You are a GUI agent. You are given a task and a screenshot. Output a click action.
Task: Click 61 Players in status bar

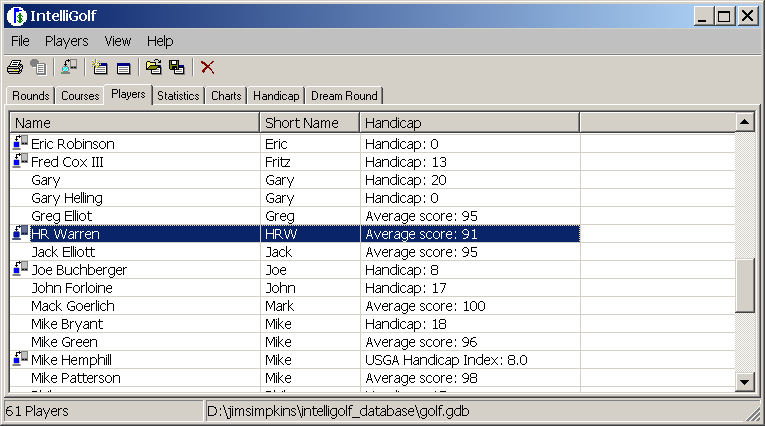point(37,411)
